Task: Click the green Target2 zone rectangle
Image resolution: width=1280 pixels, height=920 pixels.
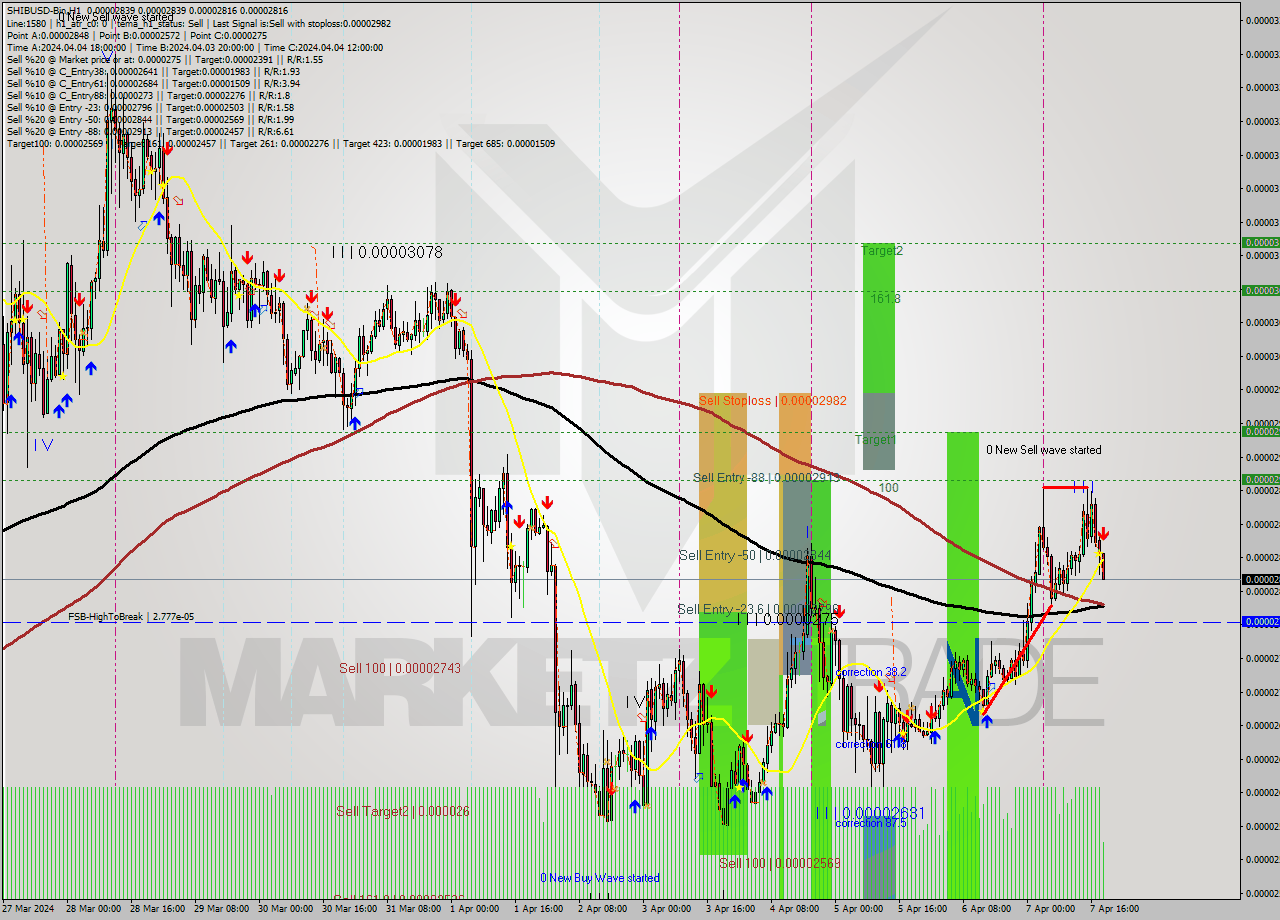Action: click(x=879, y=318)
